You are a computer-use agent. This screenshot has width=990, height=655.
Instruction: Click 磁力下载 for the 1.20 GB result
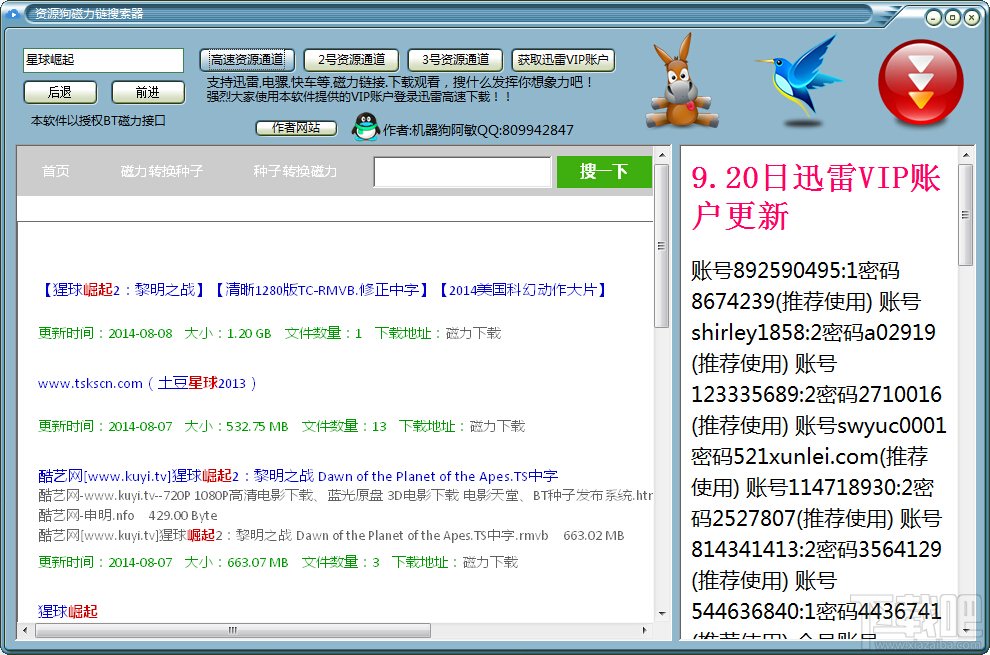click(x=474, y=334)
